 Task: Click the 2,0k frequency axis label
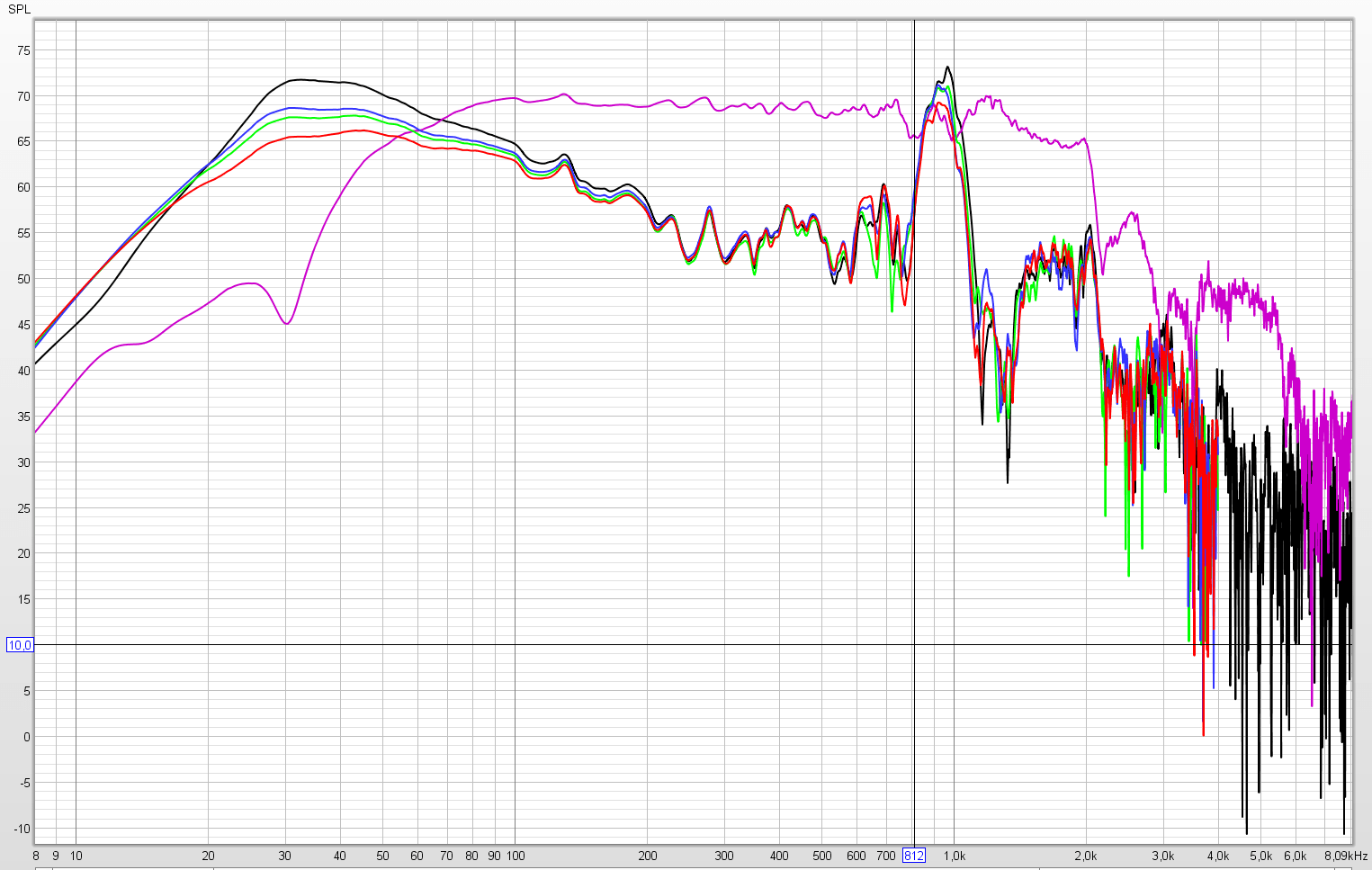1086,857
